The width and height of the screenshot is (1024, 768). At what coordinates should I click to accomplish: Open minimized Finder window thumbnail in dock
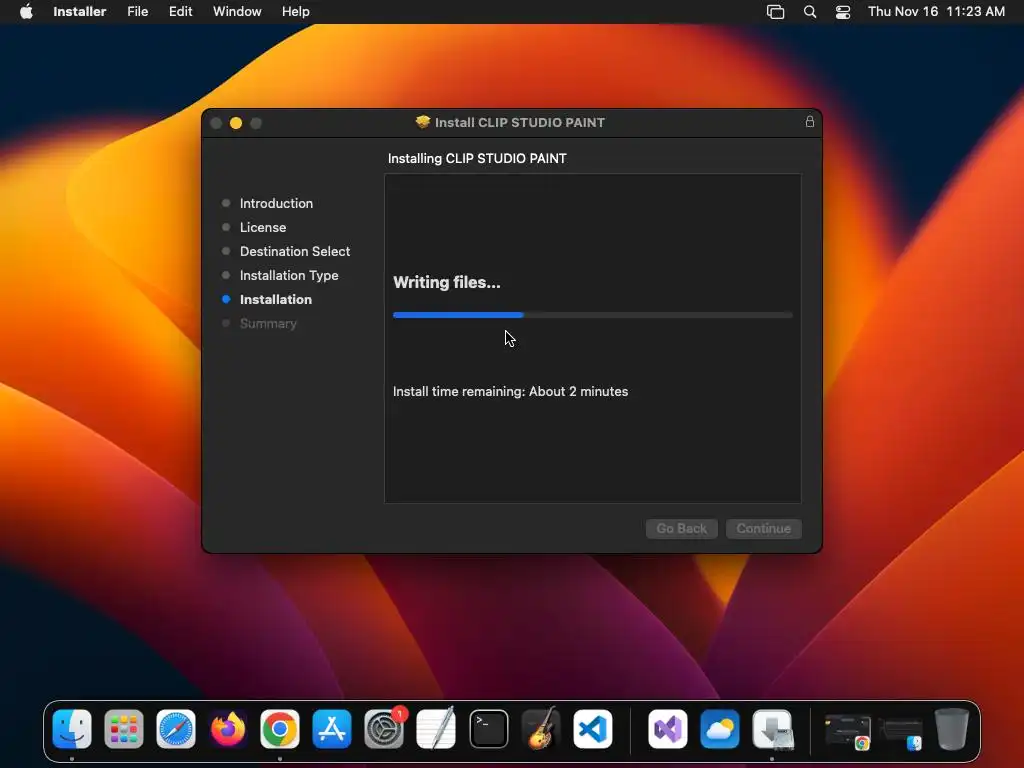[901, 733]
